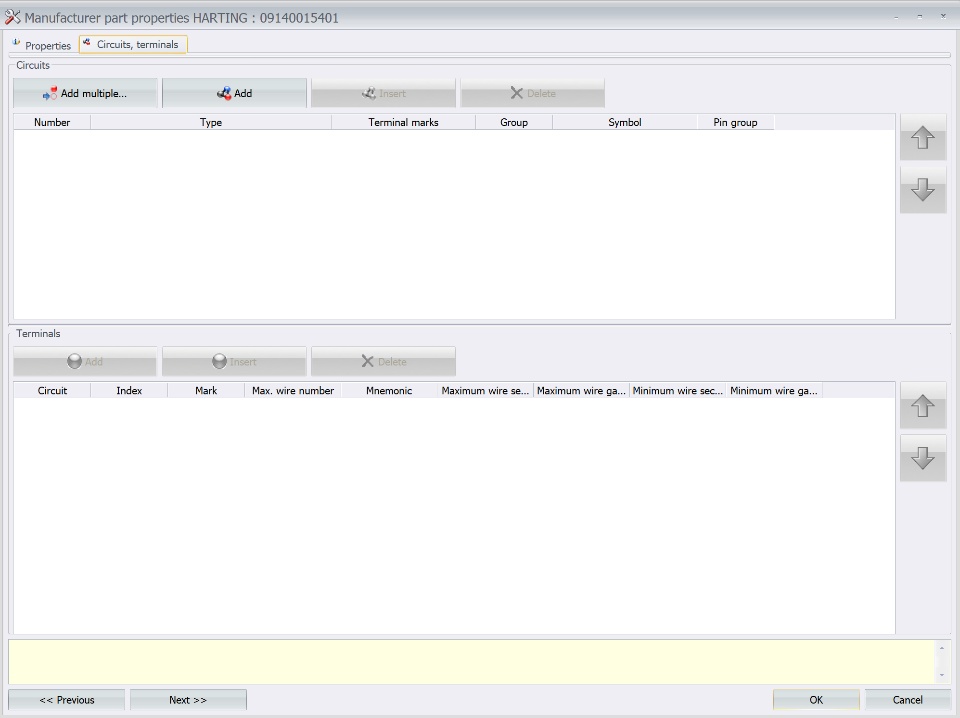Move circuit down with the down arrow
Image resolution: width=960 pixels, height=718 pixels.
pyautogui.click(x=923, y=190)
